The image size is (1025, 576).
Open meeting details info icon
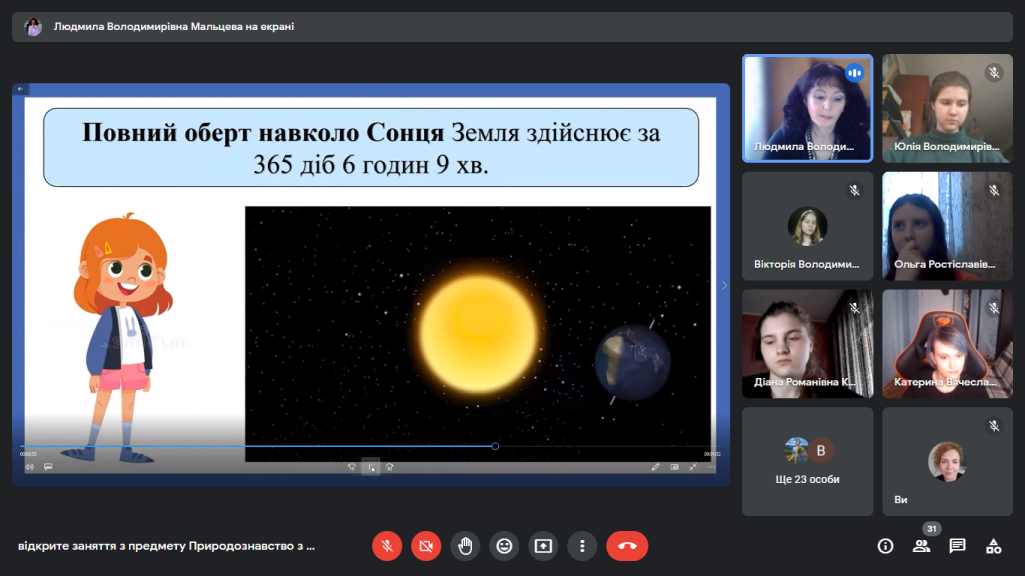(885, 546)
